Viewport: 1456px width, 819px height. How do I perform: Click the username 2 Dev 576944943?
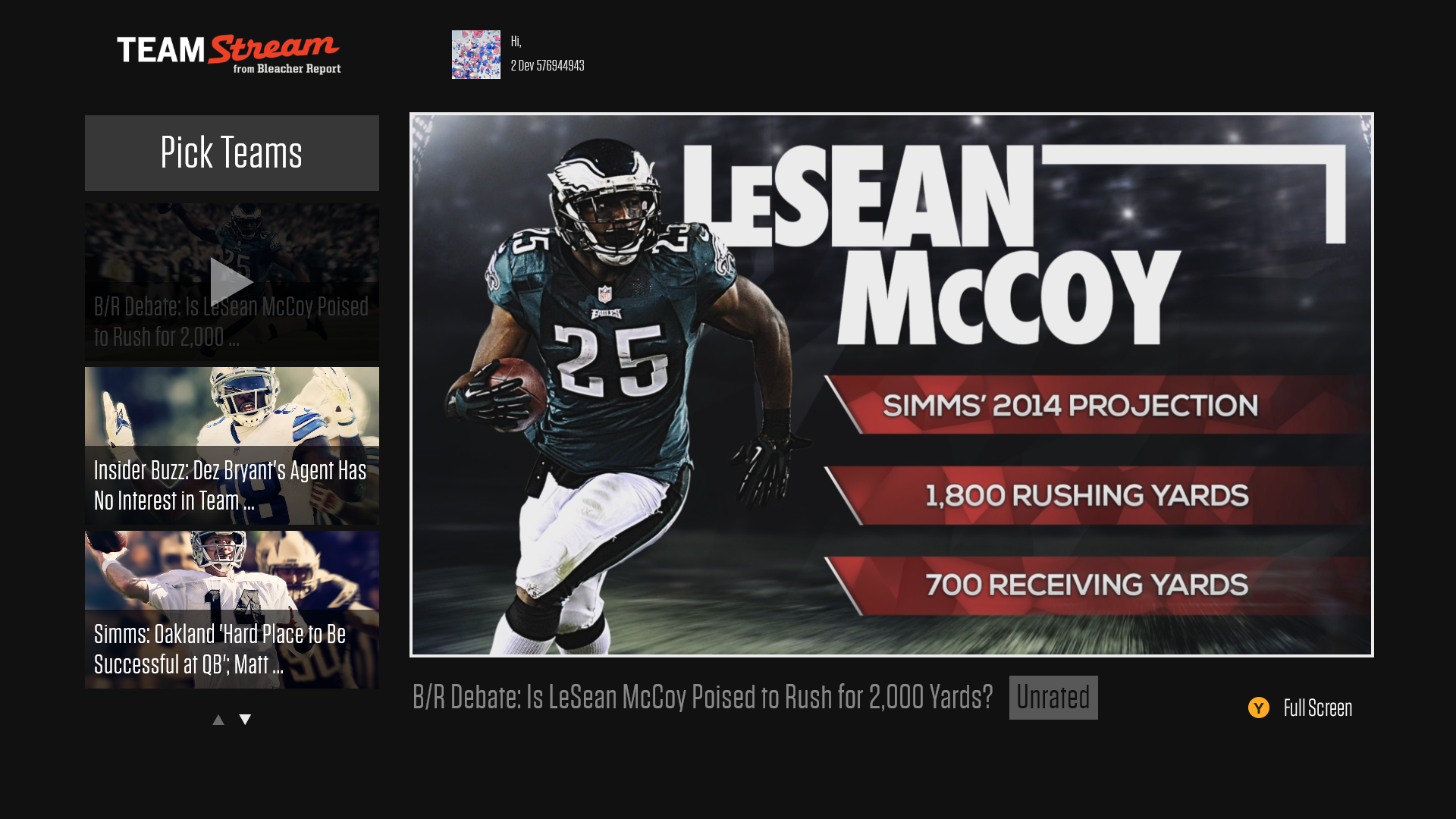pyautogui.click(x=547, y=65)
